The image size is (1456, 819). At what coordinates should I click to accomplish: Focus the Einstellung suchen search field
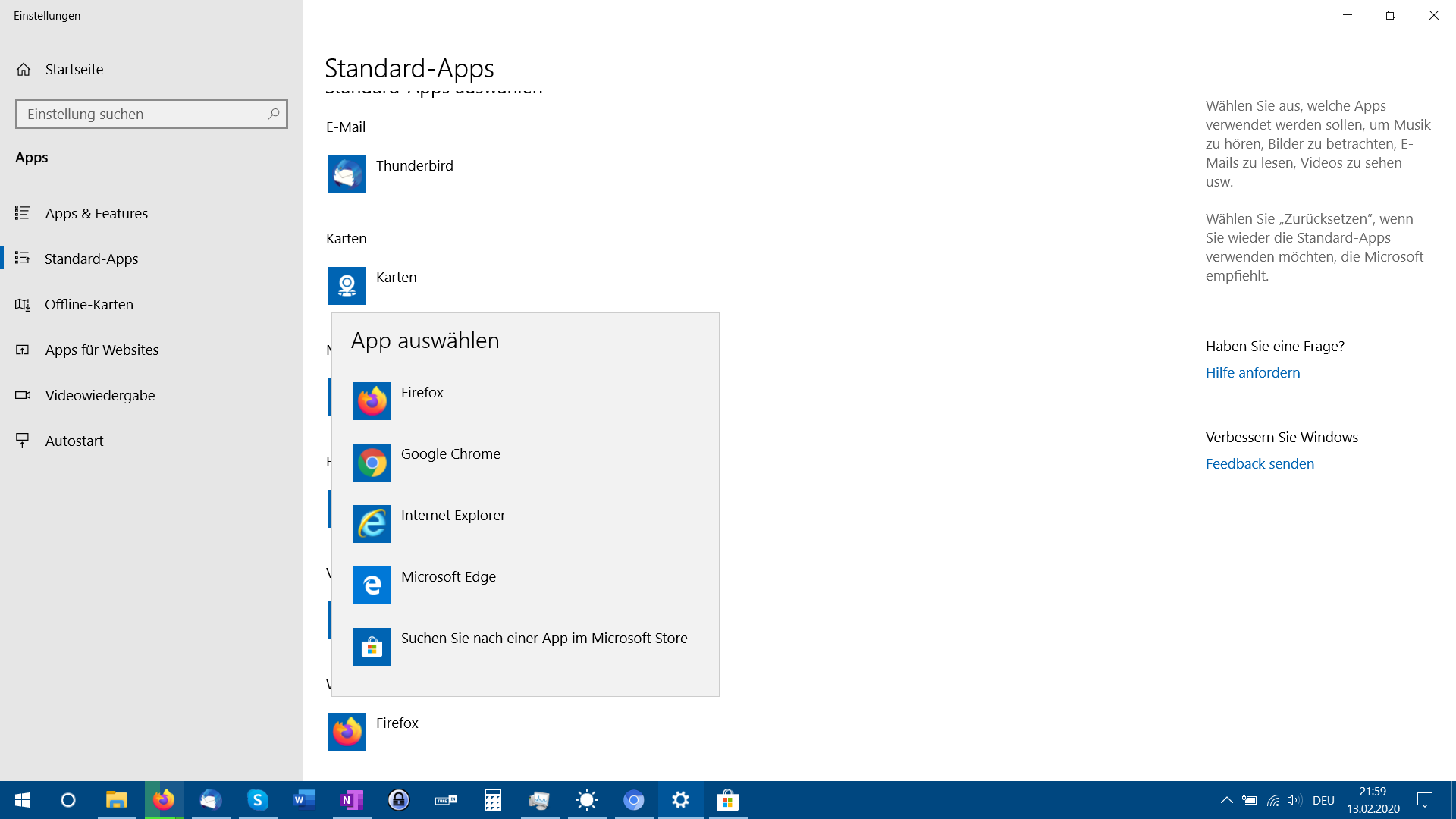(143, 114)
